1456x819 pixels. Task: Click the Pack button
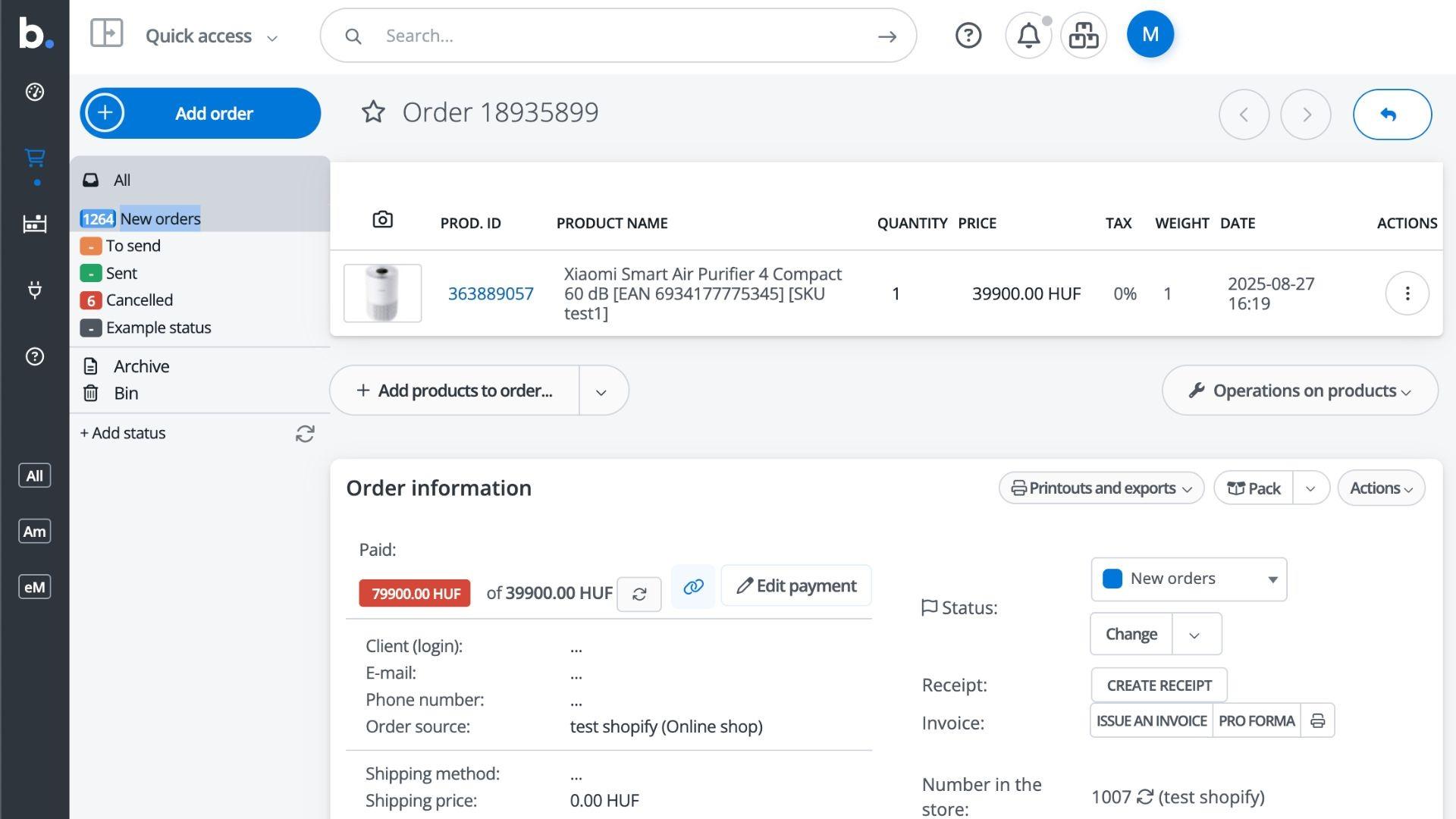tap(1254, 488)
